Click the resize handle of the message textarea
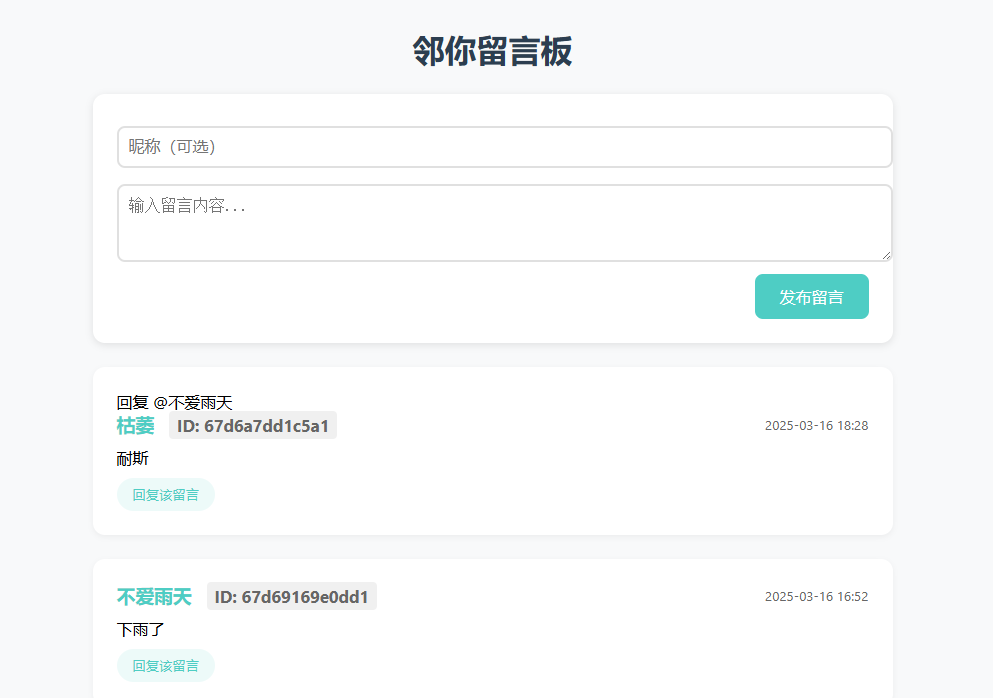Image resolution: width=993 pixels, height=698 pixels. click(885, 255)
